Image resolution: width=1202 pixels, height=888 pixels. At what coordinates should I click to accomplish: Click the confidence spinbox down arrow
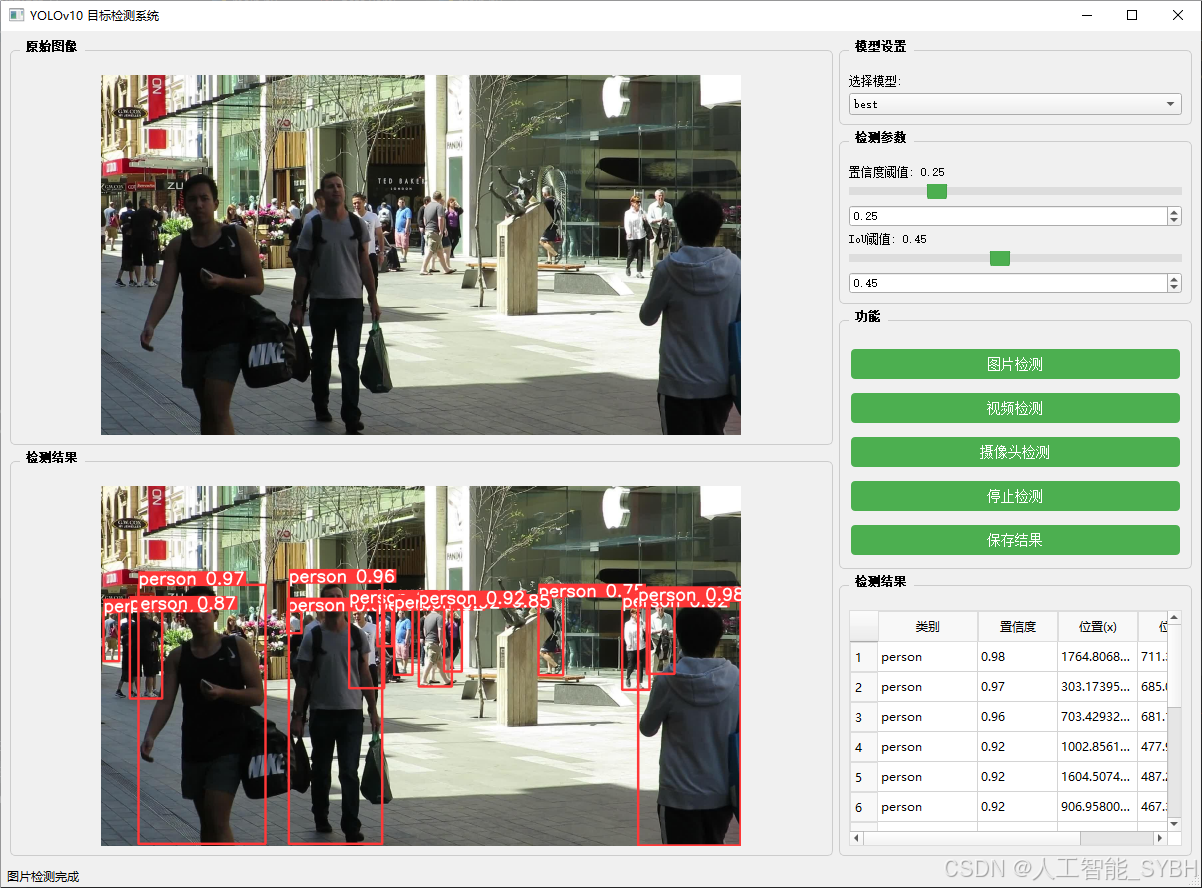[x=1172, y=221]
